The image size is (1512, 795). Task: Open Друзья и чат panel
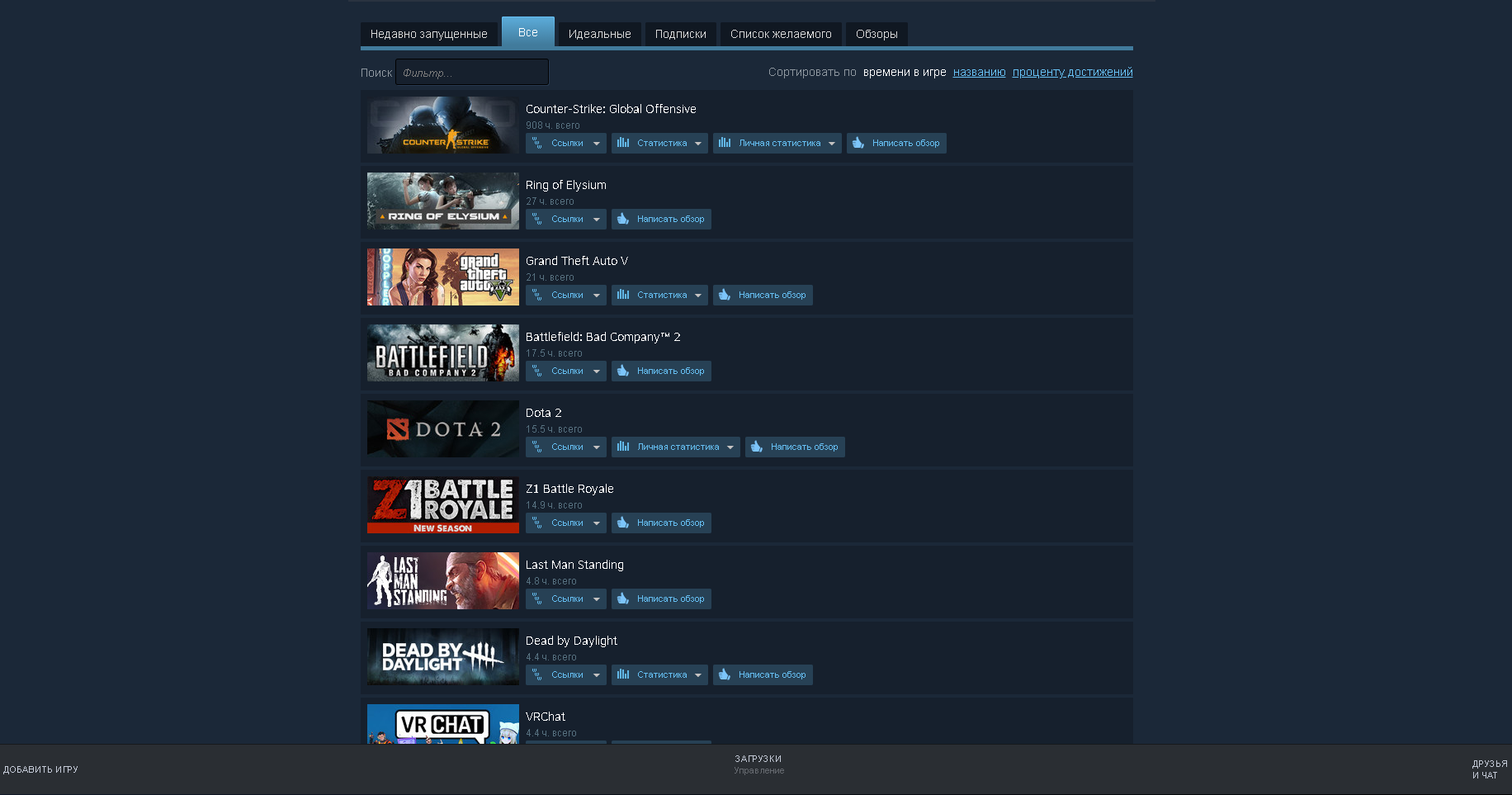pyautogui.click(x=1490, y=769)
